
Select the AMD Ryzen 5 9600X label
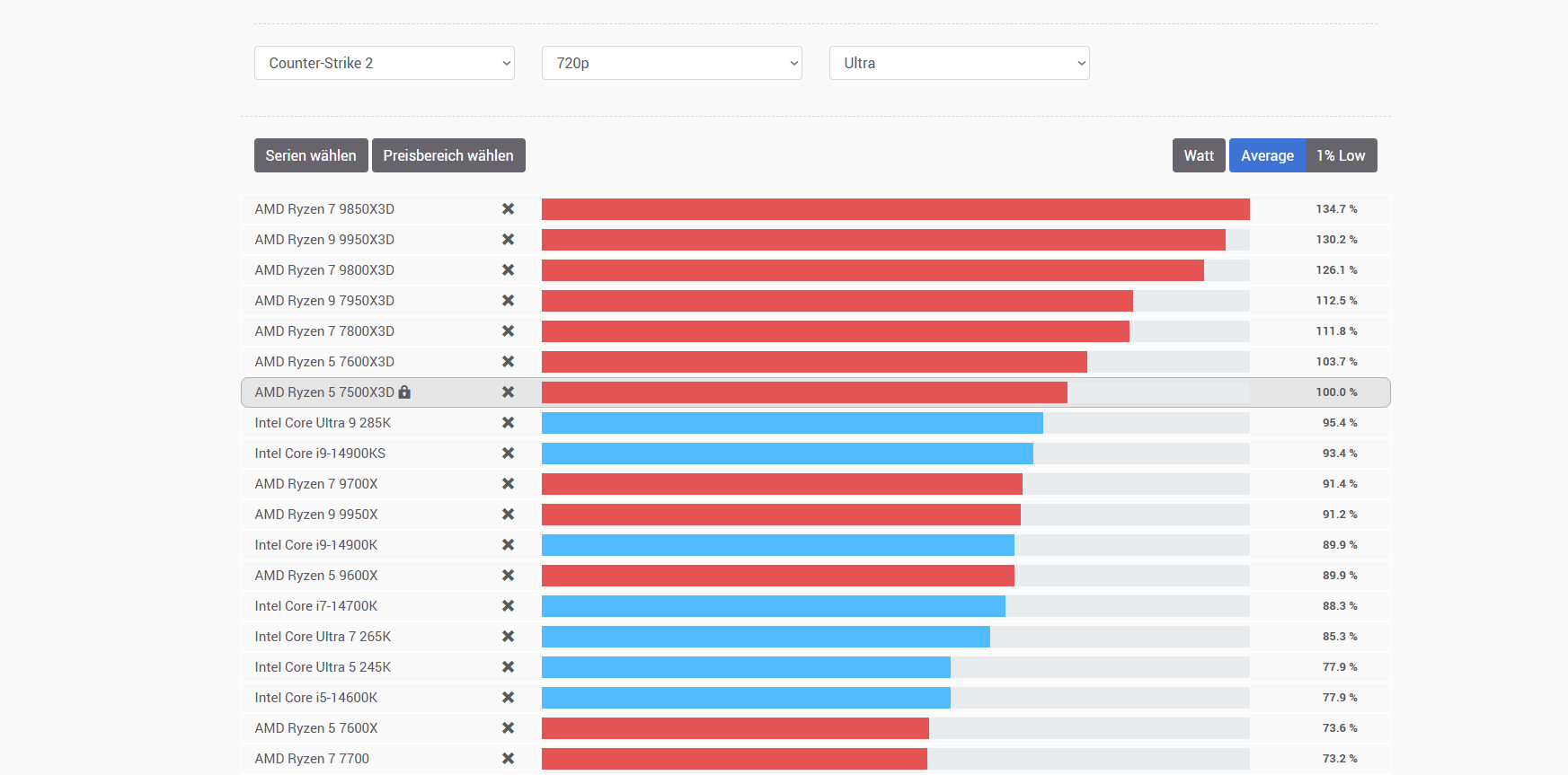point(316,576)
